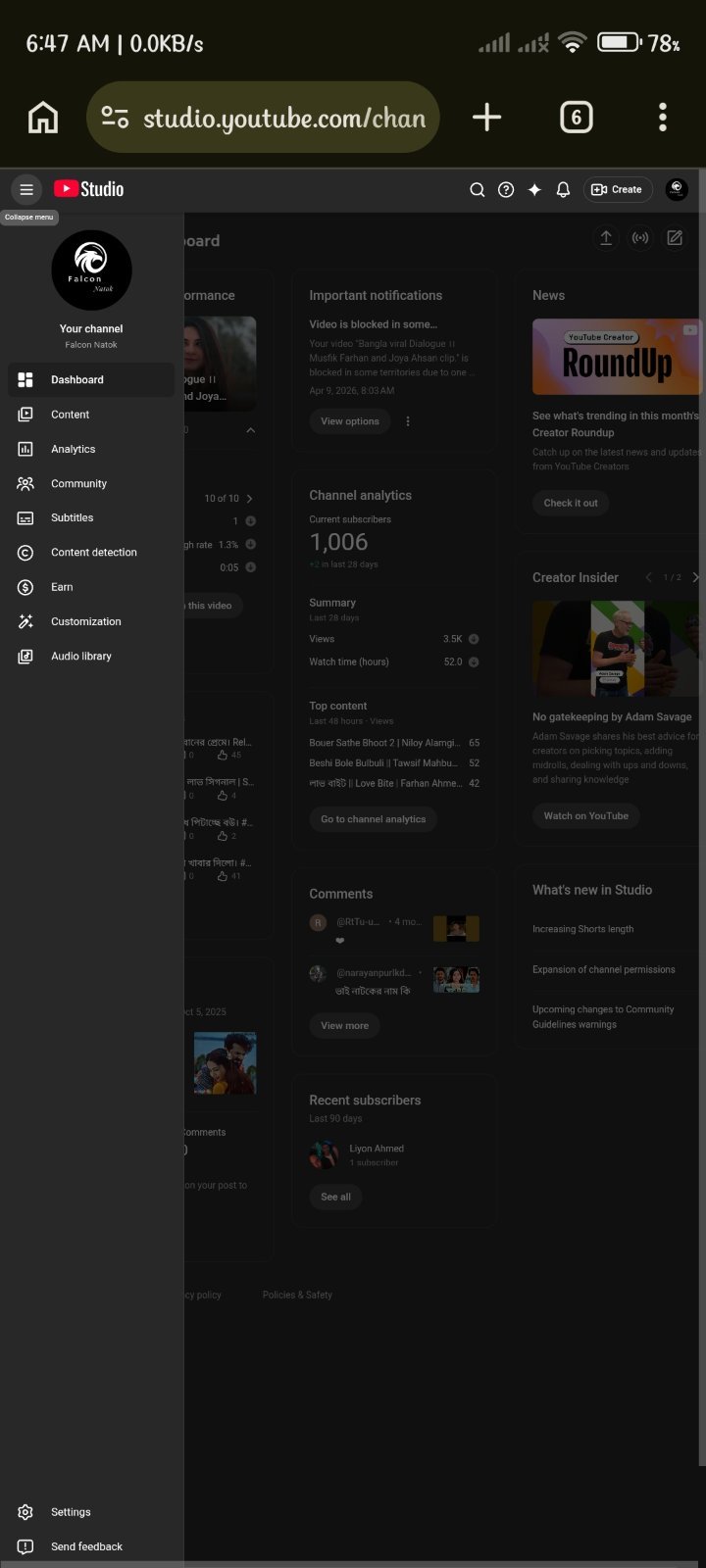706x1568 pixels.
Task: Click the create post pencil icon
Action: (x=675, y=238)
